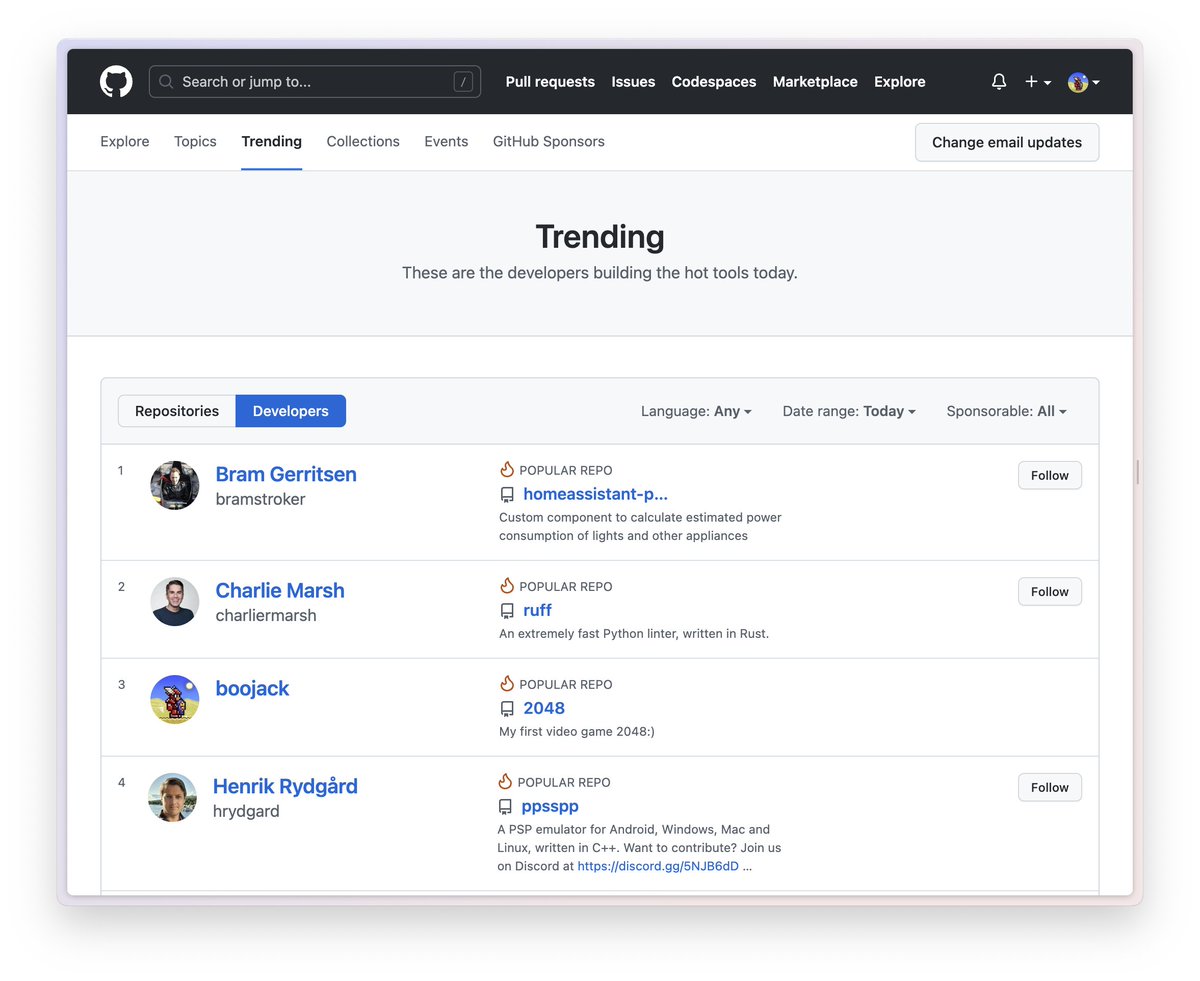
Task: Select the Developers trending view
Action: (x=291, y=411)
